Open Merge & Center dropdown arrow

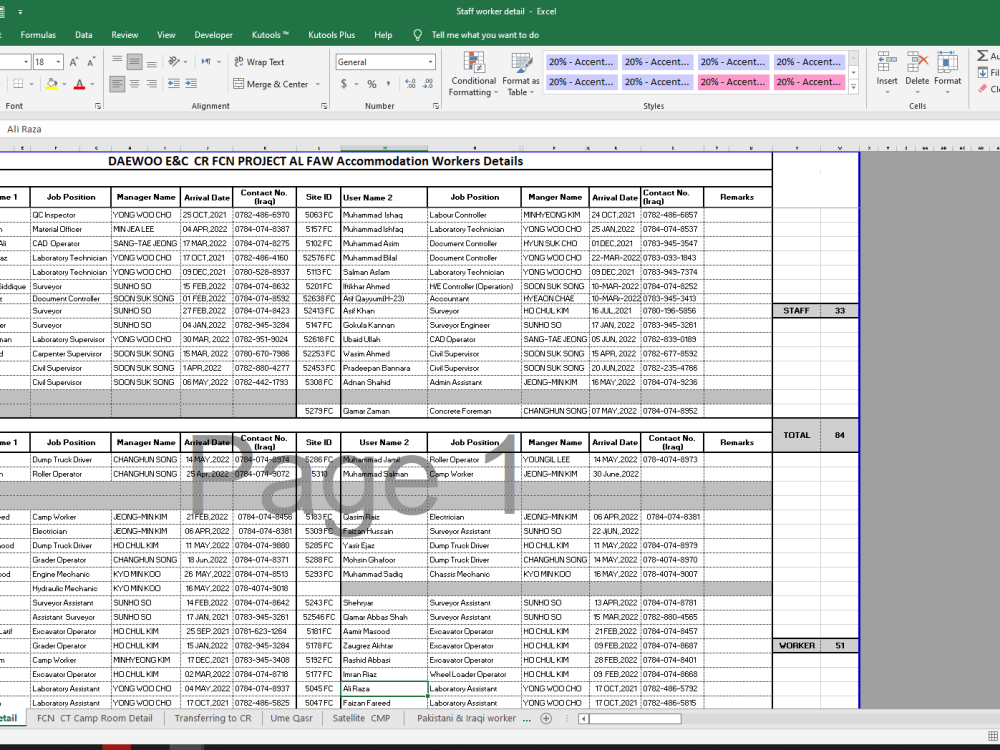coord(318,84)
